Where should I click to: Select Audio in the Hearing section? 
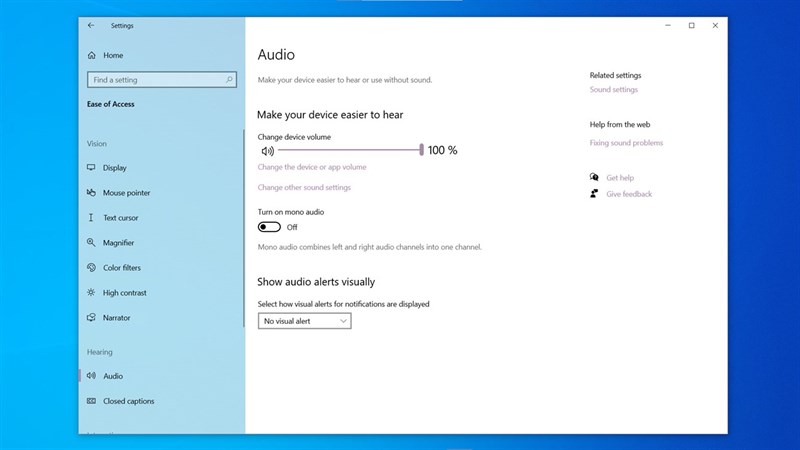click(113, 376)
